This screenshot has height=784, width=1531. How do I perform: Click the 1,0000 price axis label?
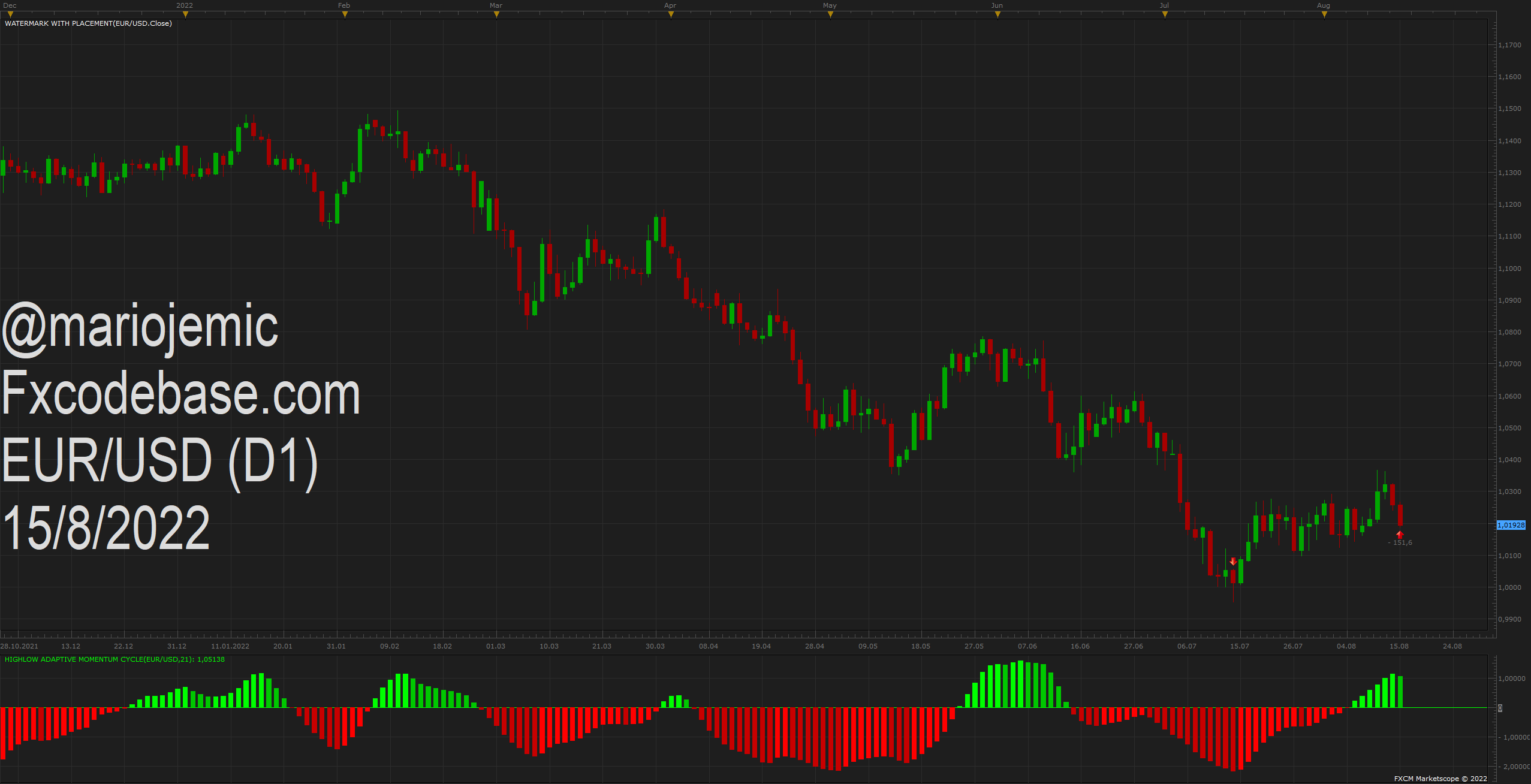[x=1509, y=587]
